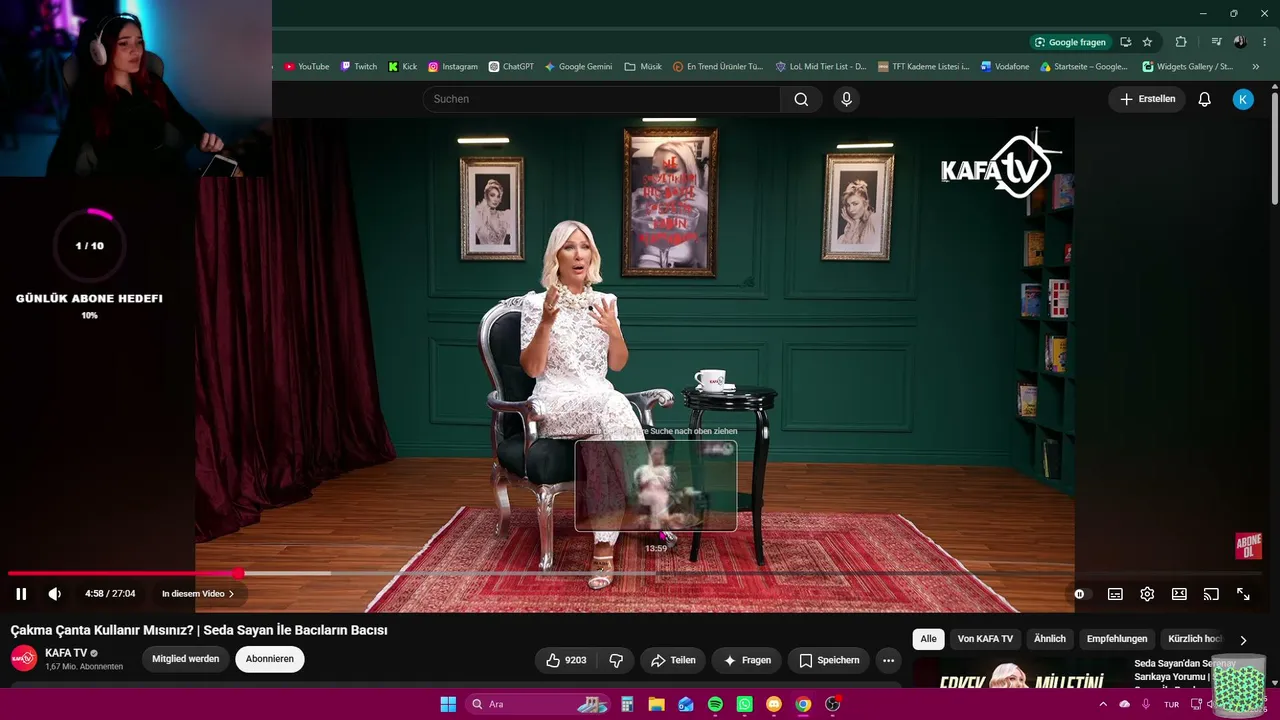Open the KAFA TV channel avatar
Viewport: 1280px width, 720px height.
[24, 659]
